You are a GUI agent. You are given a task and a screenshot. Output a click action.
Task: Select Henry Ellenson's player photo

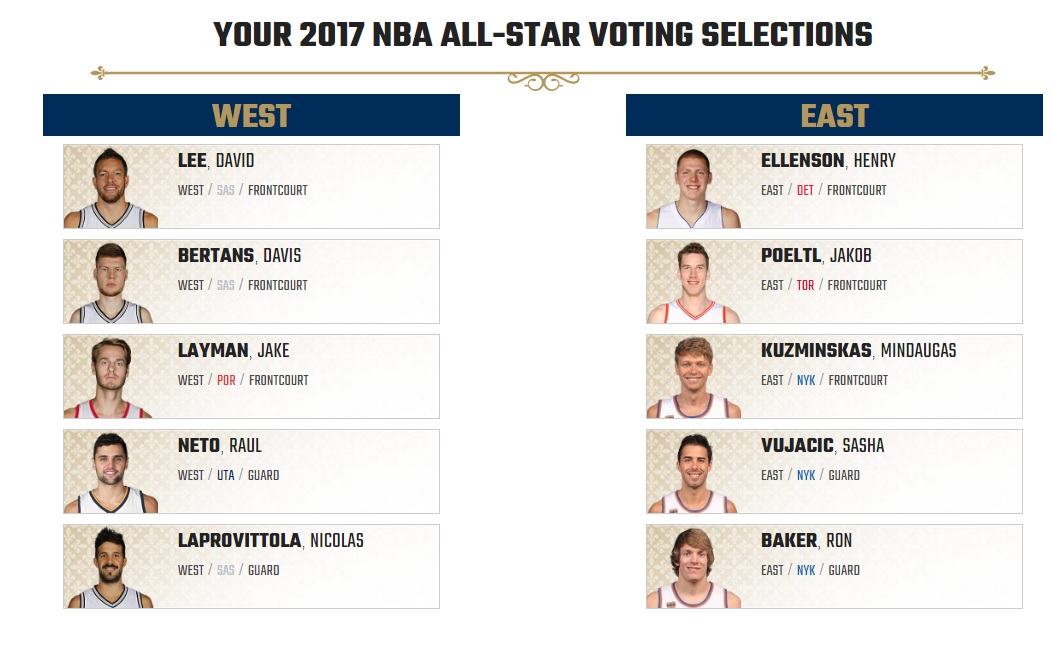(x=694, y=188)
